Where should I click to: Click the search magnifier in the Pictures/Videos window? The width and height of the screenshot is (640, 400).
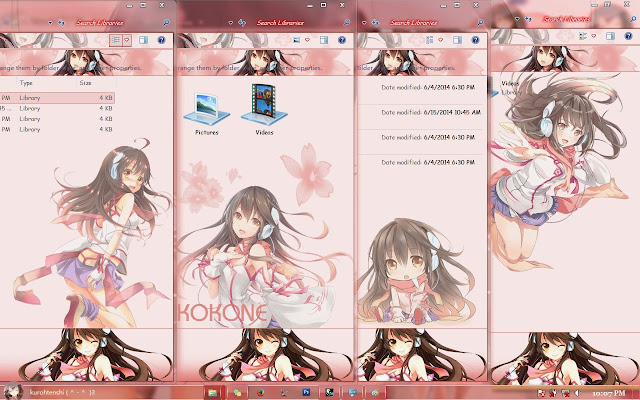(347, 23)
